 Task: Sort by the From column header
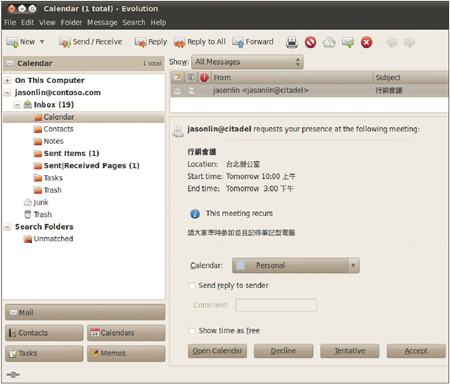tap(292, 78)
